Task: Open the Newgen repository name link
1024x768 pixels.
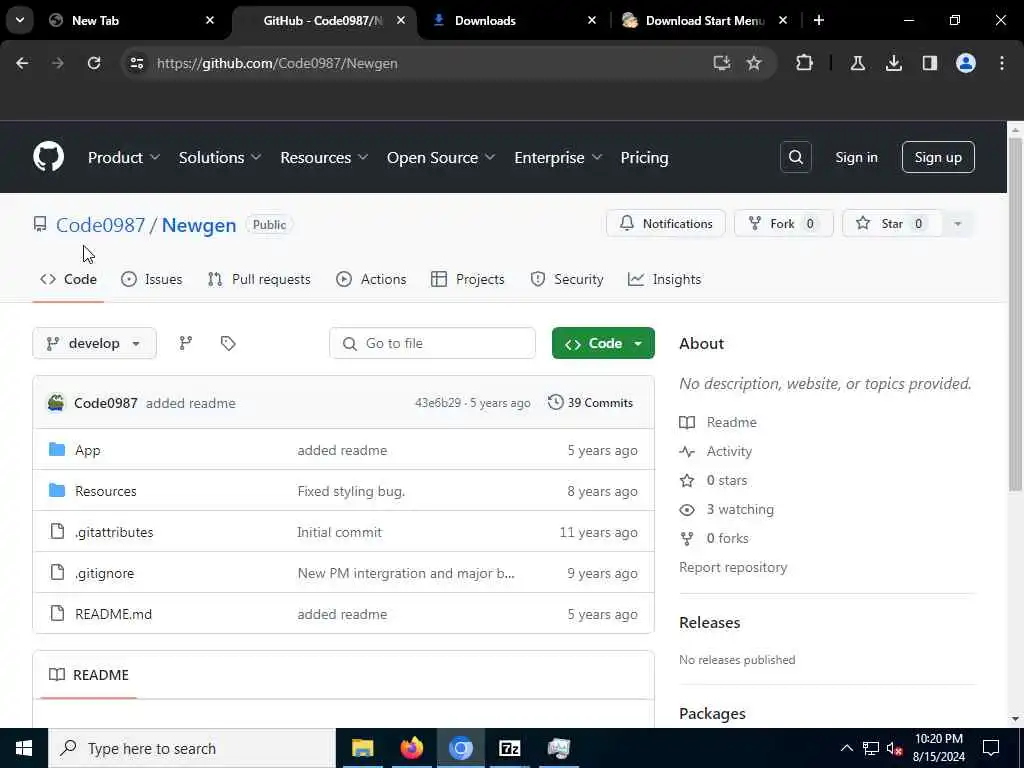Action: click(199, 225)
